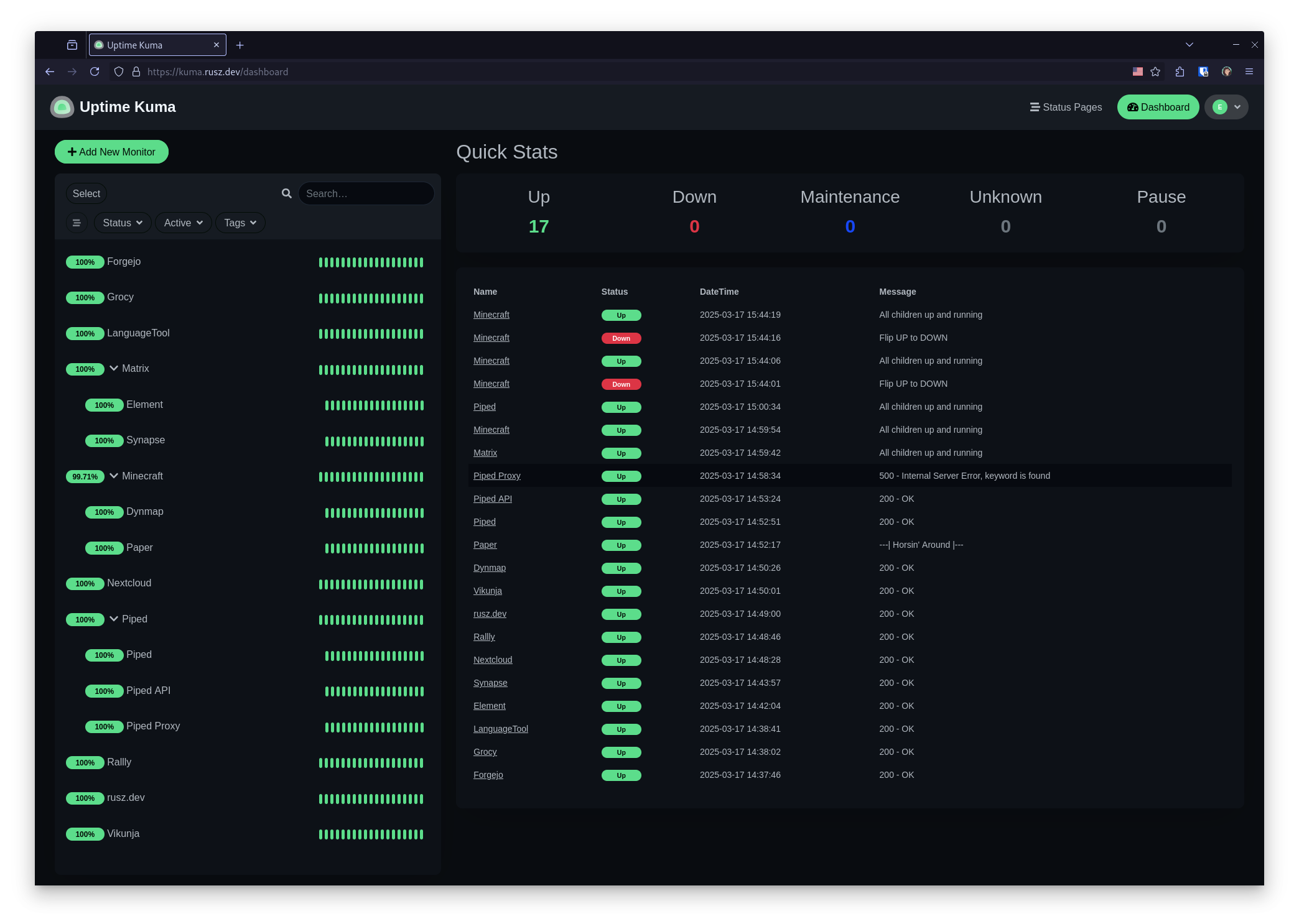Click the LanguageTool link in events table

500,729
